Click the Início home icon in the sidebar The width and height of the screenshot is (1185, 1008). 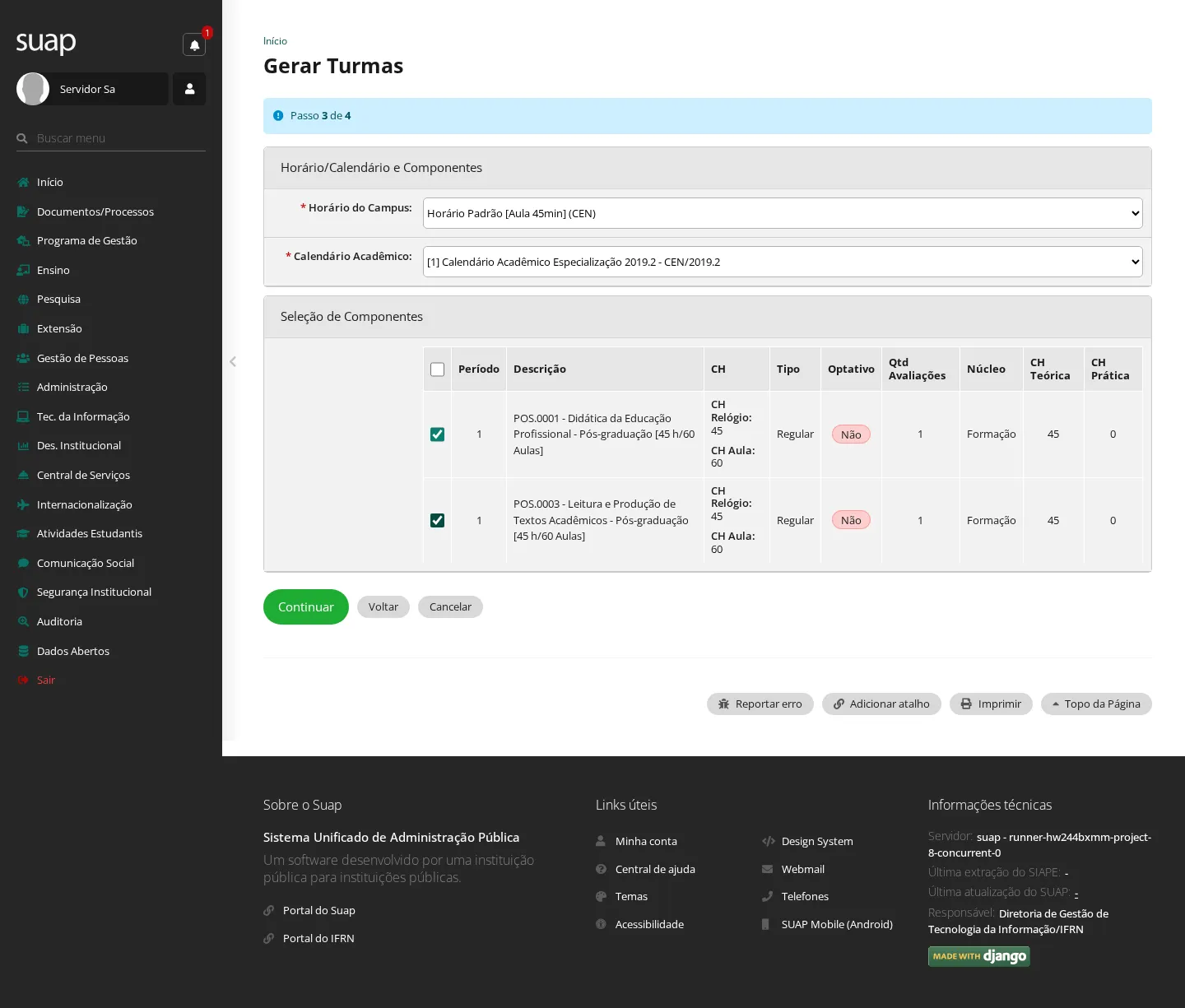23,182
